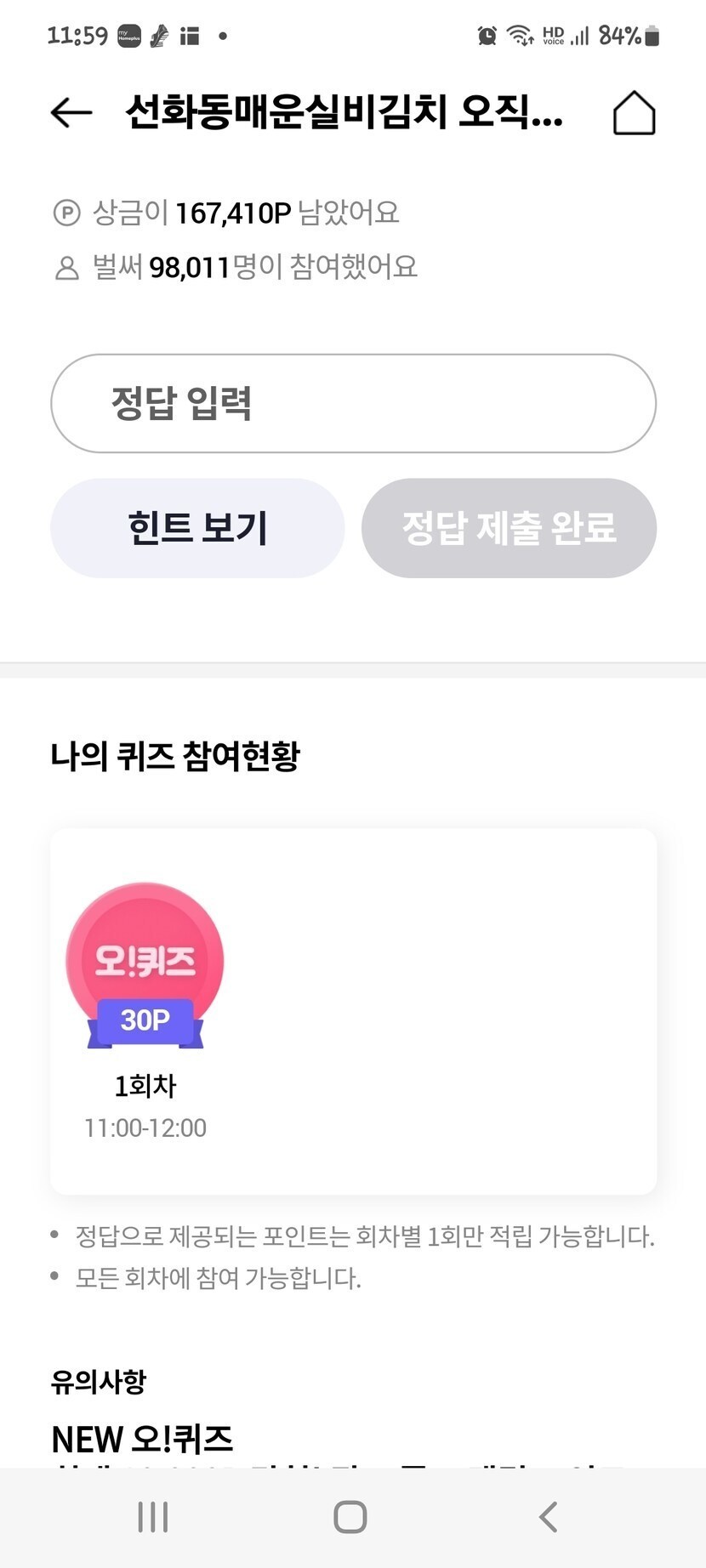Tap the 11:00-12:00 time slot text
The height and width of the screenshot is (1568, 706).
(145, 1128)
